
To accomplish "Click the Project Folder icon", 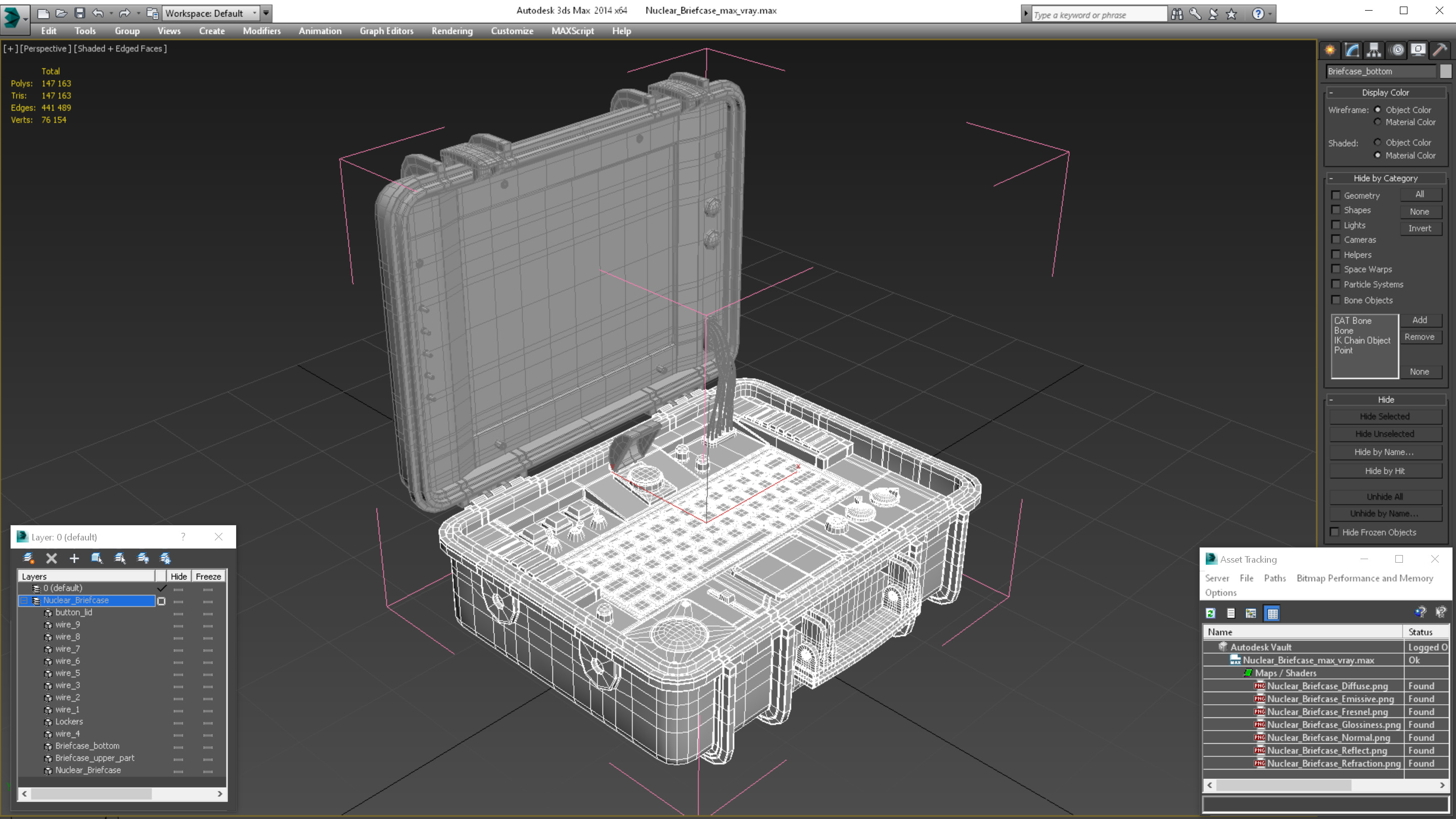I will [152, 13].
